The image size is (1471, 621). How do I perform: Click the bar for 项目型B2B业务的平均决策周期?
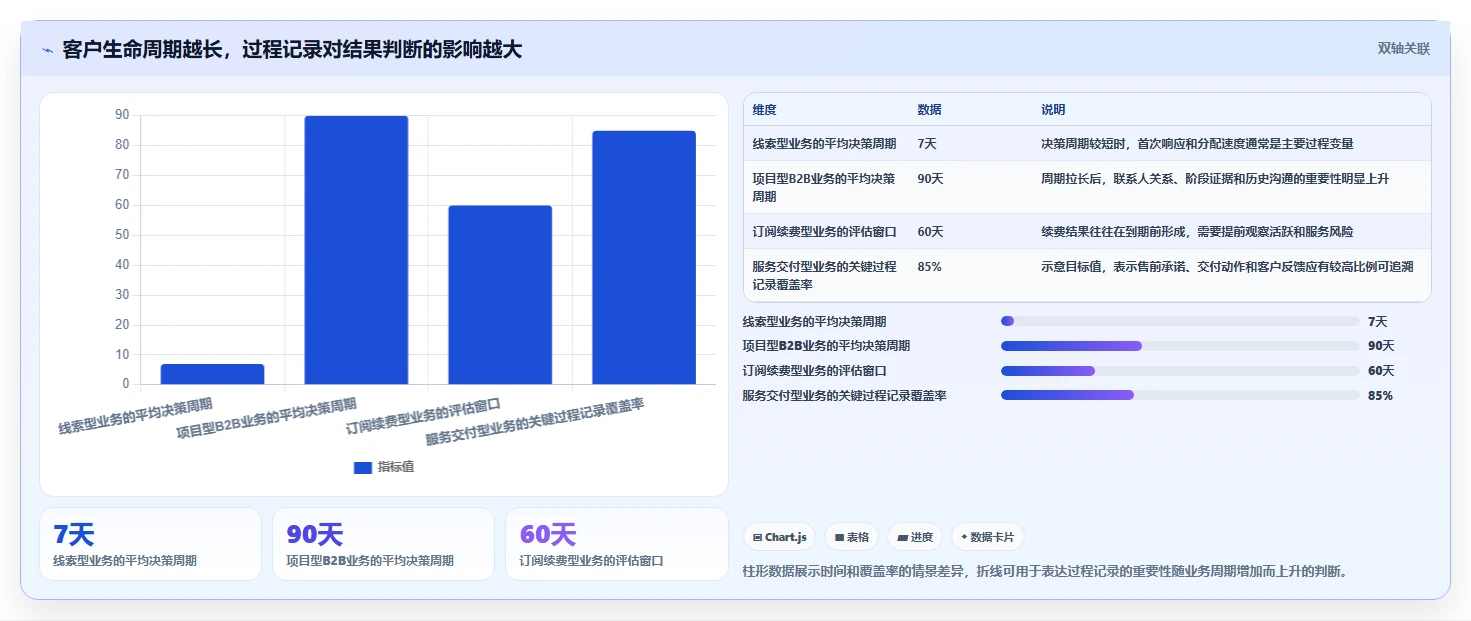pyautogui.click(x=356, y=250)
